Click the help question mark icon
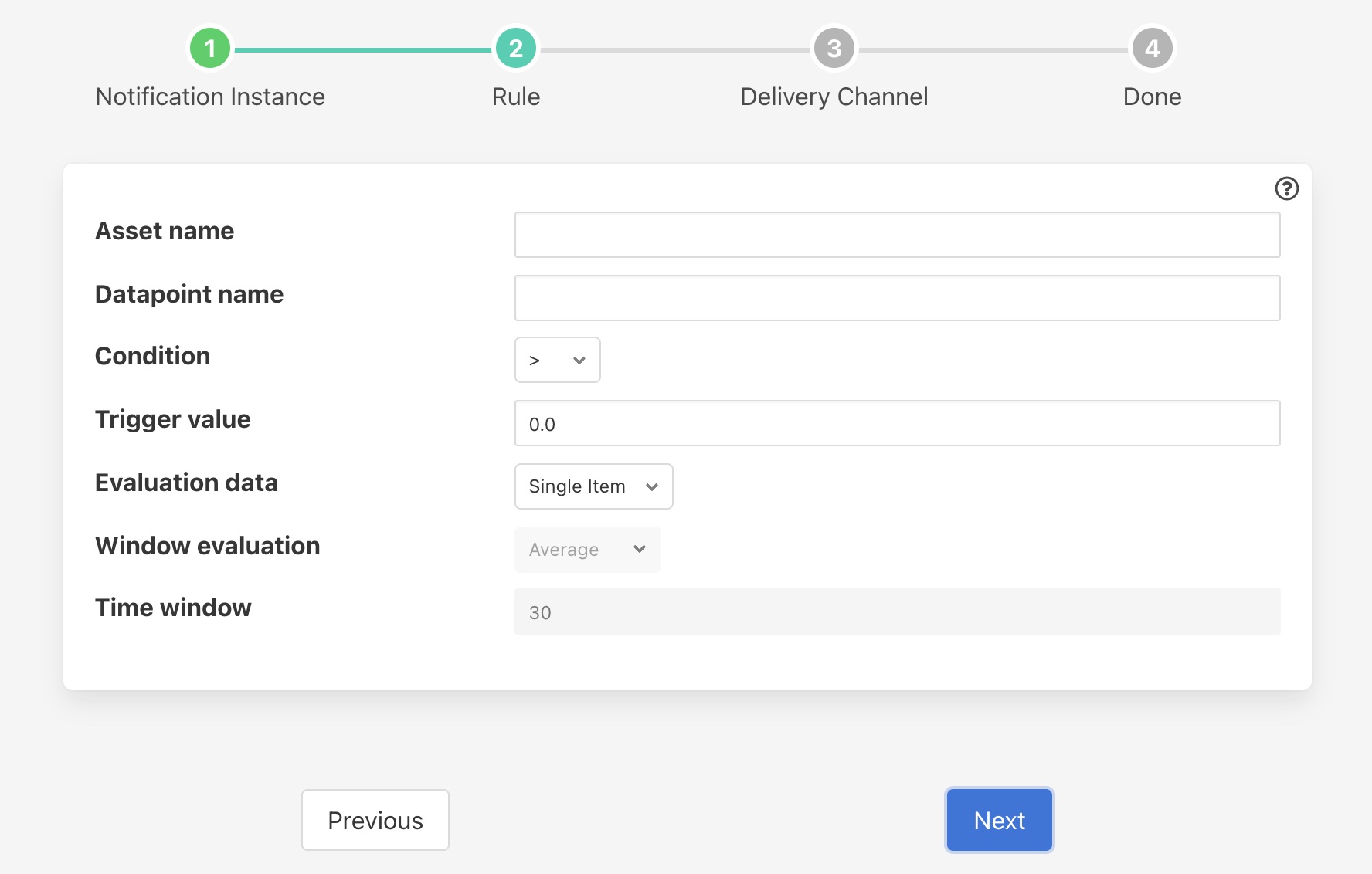This screenshot has height=874, width=1372. [x=1286, y=188]
